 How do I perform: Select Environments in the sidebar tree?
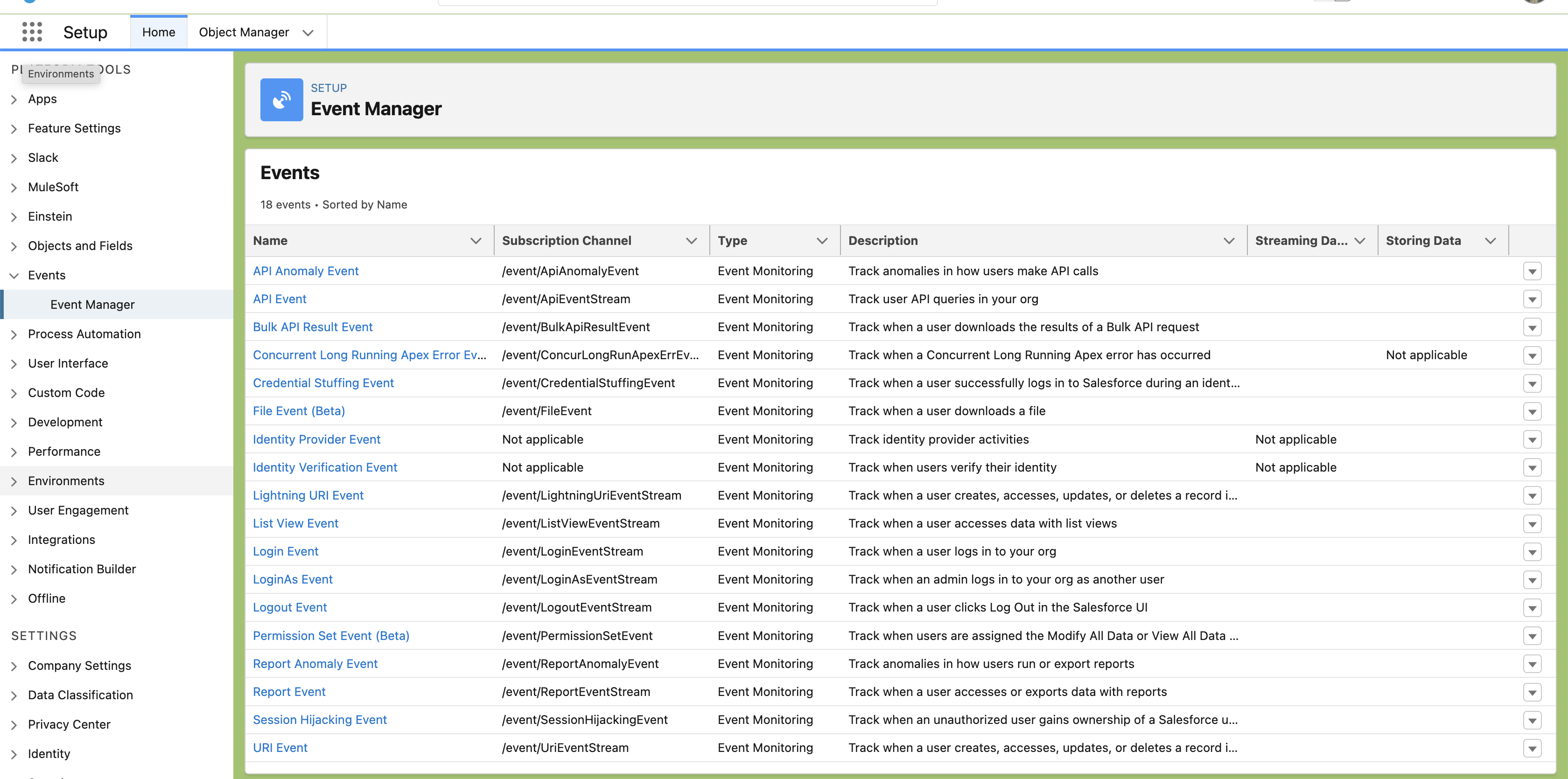pyautogui.click(x=66, y=481)
